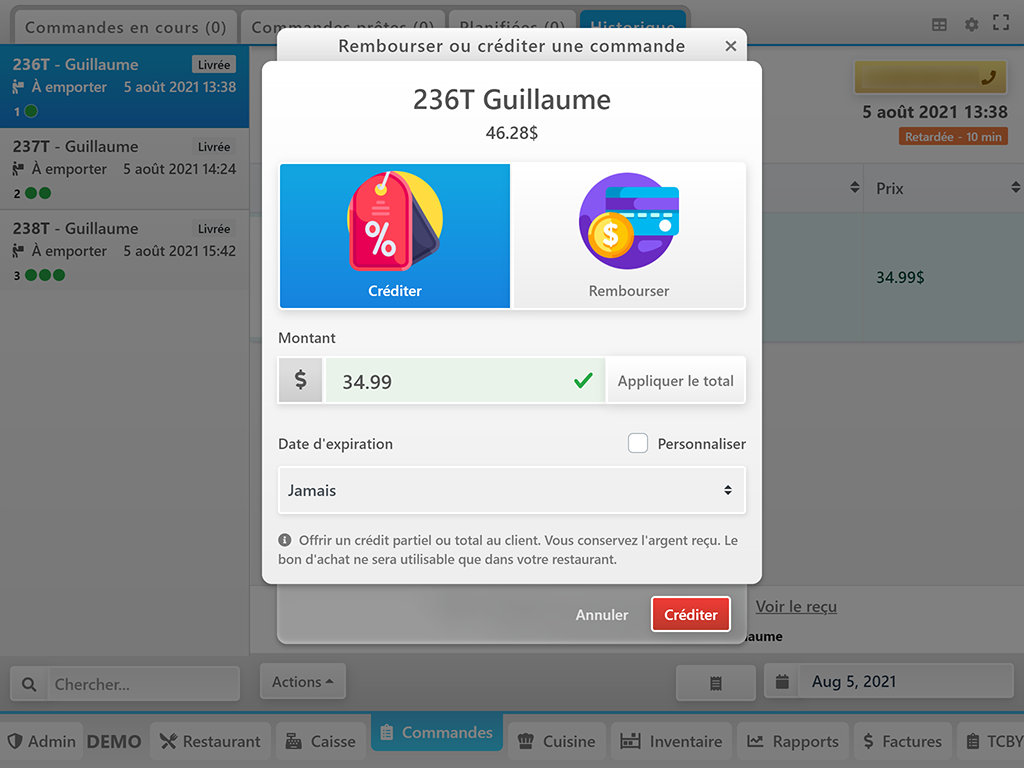Select the Créditer discount tag option

point(394,236)
